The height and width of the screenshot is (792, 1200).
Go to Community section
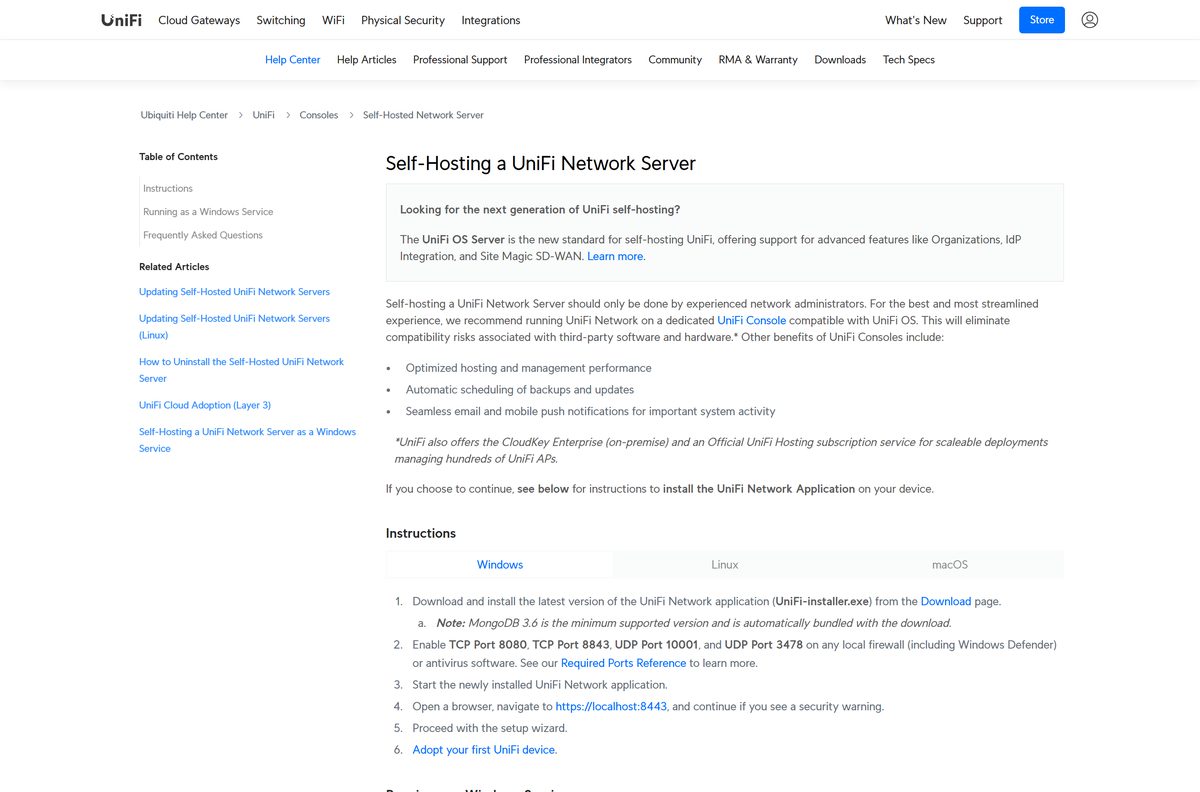point(675,60)
